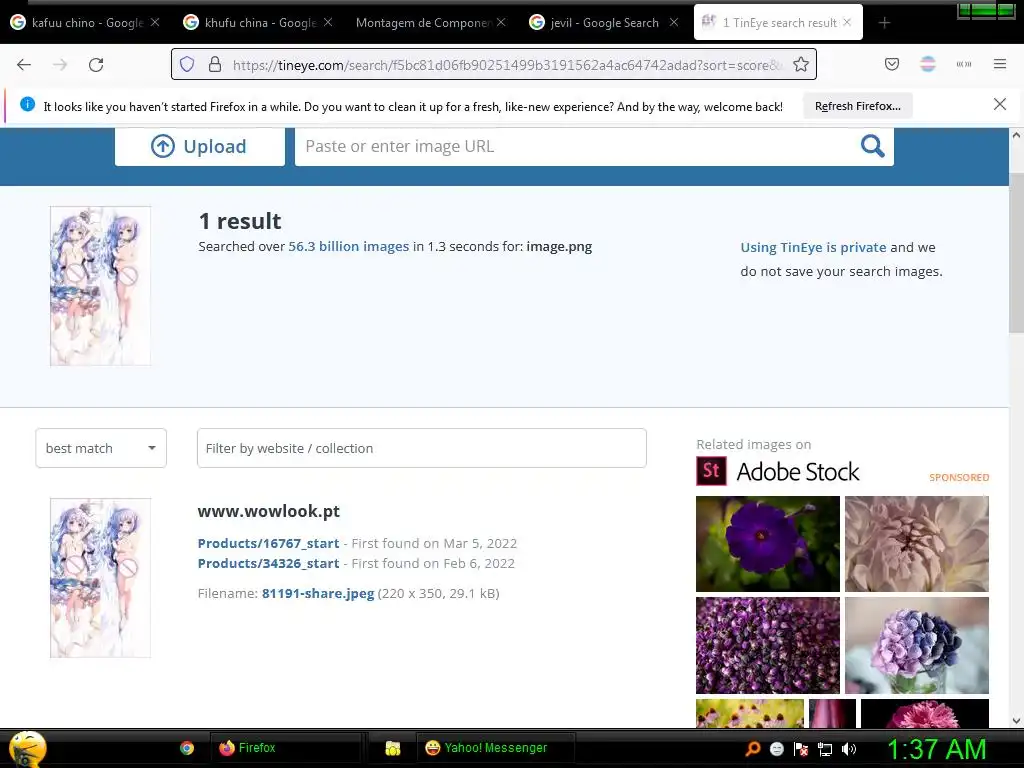The image size is (1024, 768).
Task: Click the orange search tray icon
Action: (753, 749)
